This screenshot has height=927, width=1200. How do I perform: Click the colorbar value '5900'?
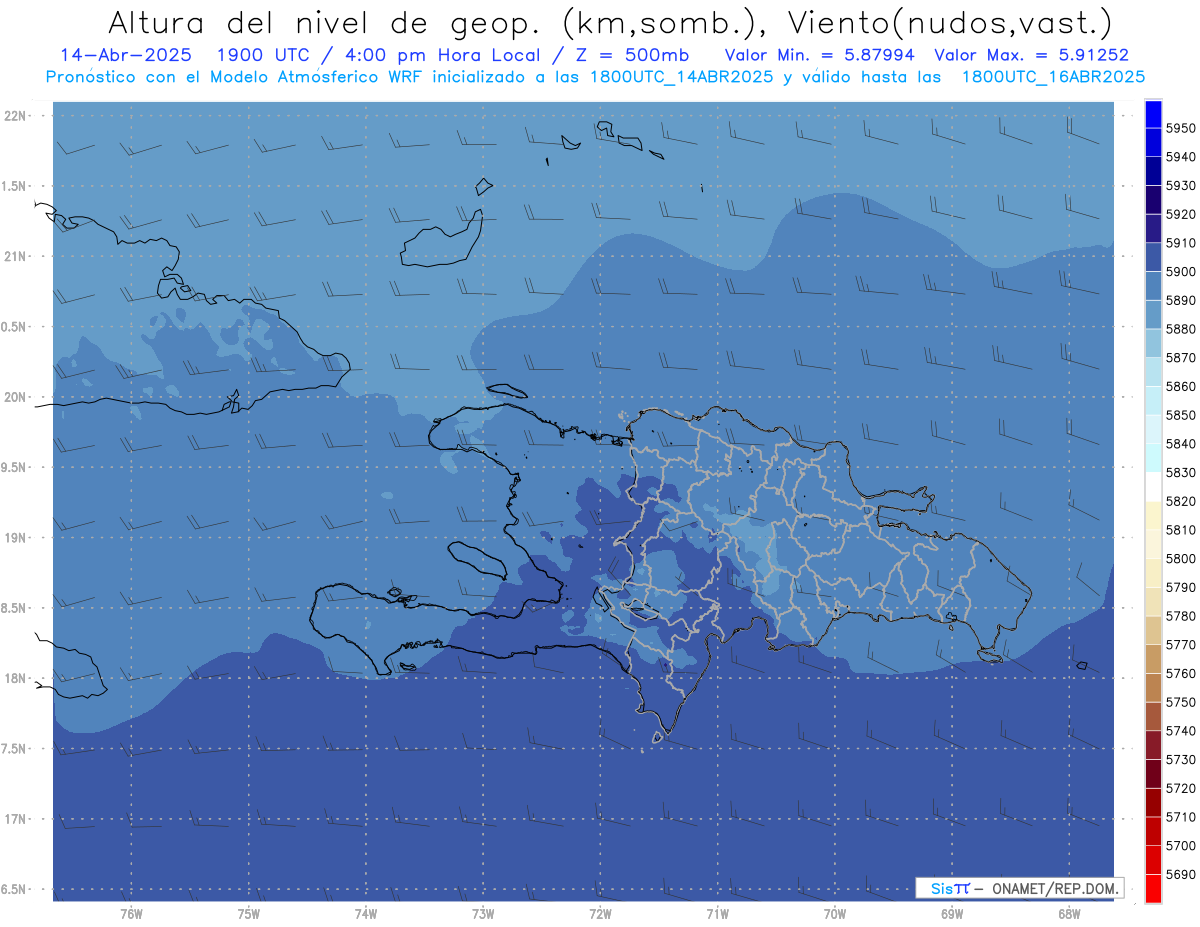click(1180, 271)
